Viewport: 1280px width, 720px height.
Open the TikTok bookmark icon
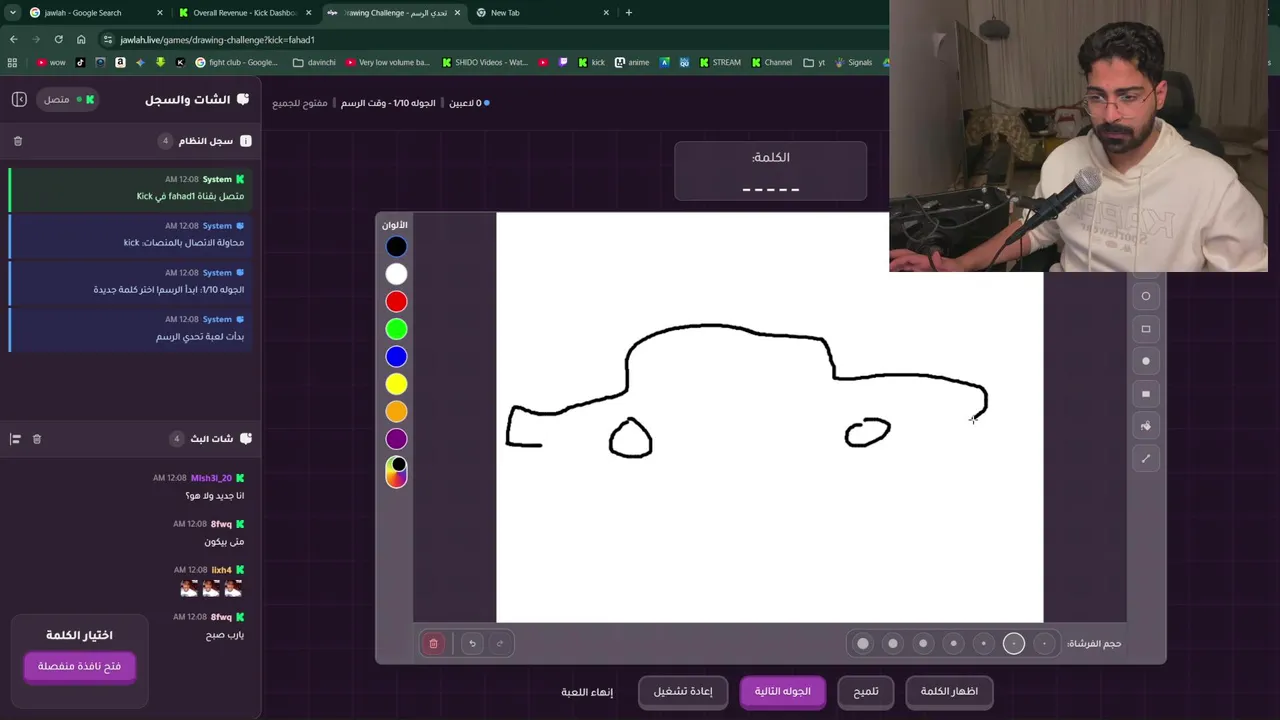click(81, 62)
